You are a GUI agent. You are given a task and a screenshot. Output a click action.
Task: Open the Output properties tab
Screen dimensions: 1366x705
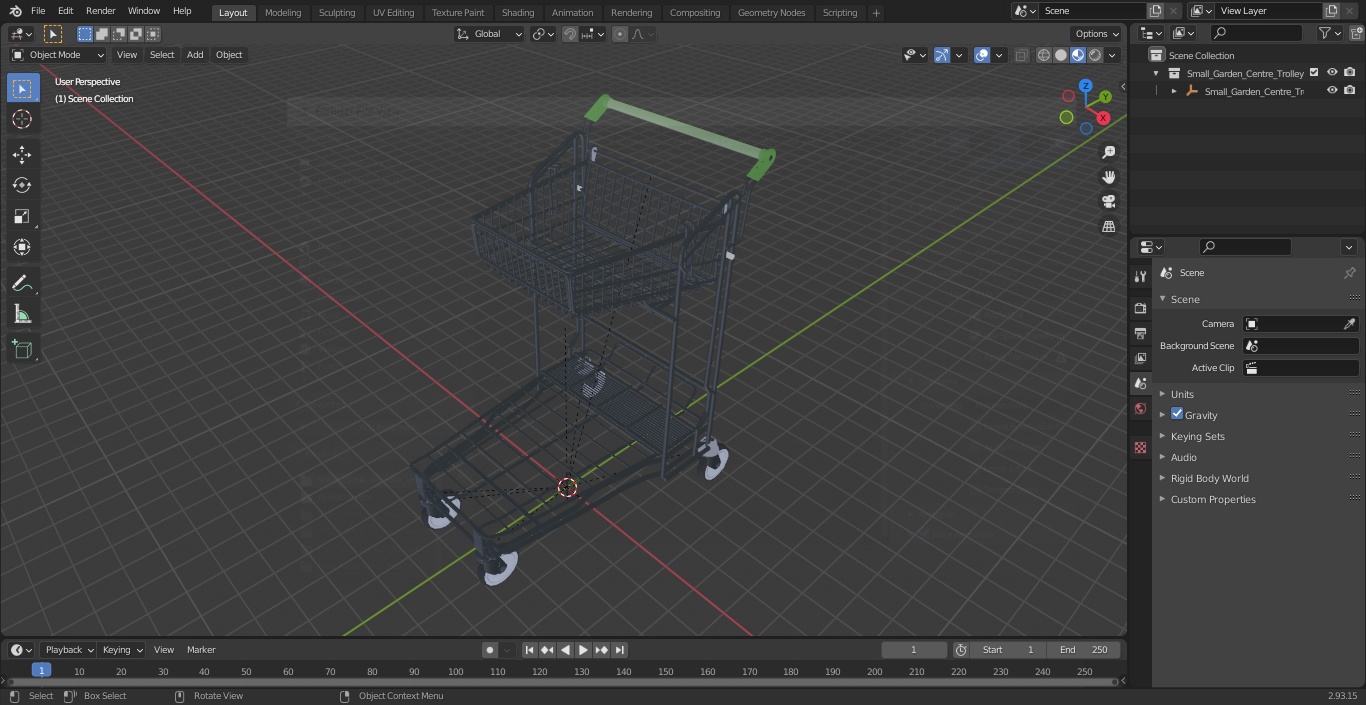click(x=1140, y=333)
